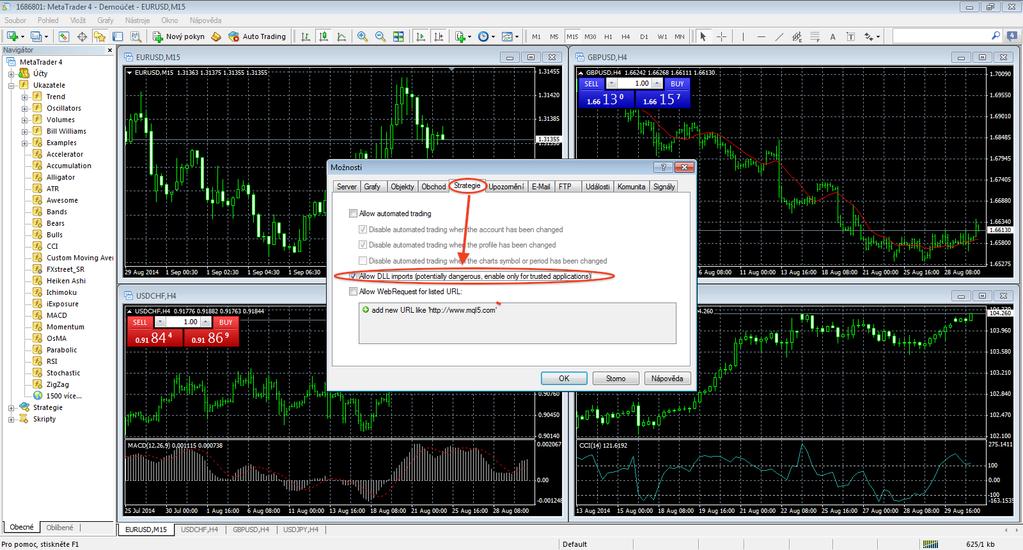Select the horizontal line drawing tool
The width and height of the screenshot is (1023, 550).
tap(761, 37)
